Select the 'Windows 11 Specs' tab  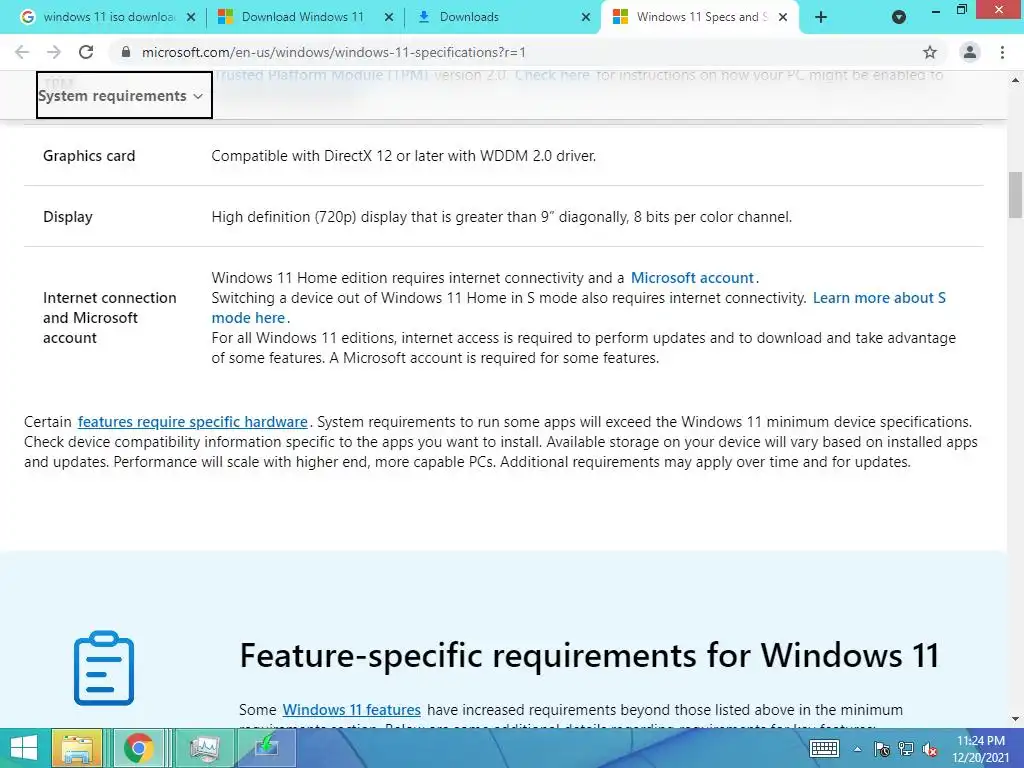point(699,17)
